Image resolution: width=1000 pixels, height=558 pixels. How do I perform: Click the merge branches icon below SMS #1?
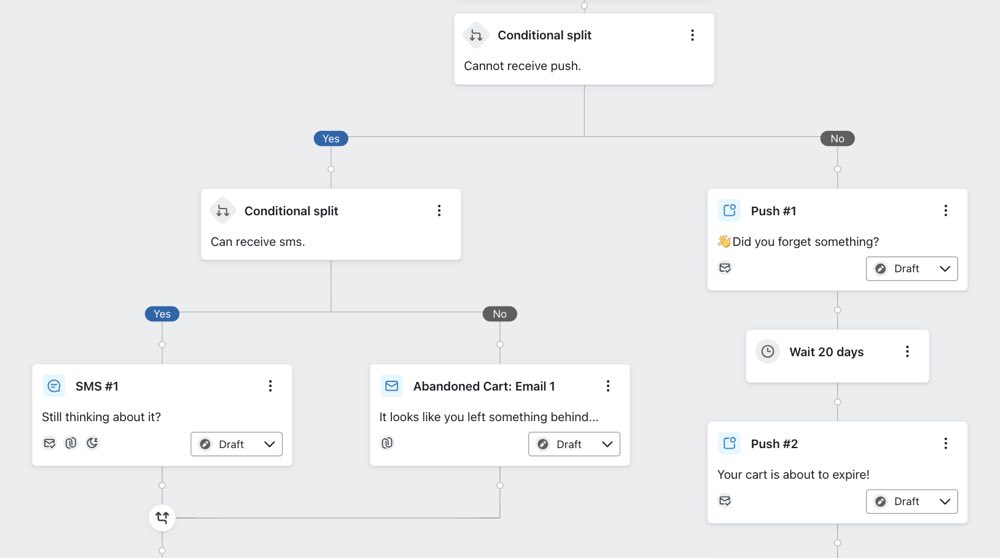coord(162,518)
